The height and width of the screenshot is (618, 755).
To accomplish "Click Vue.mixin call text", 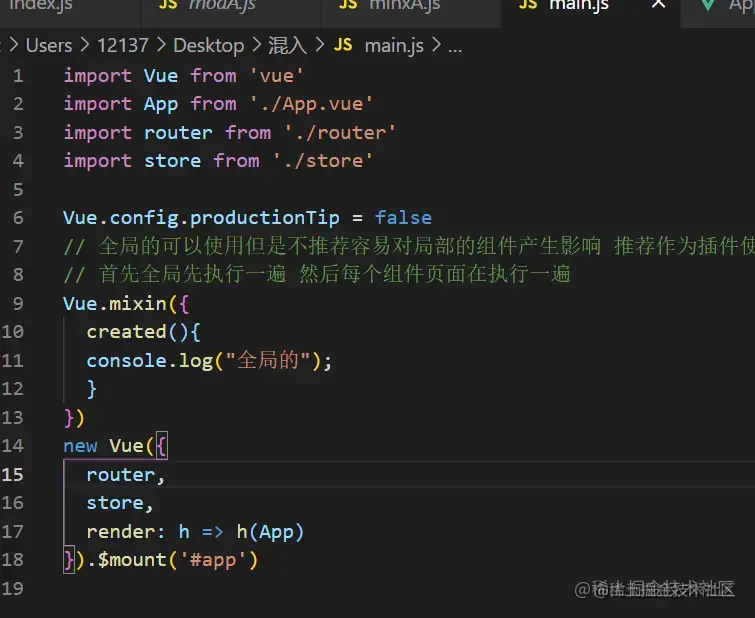I will [x=115, y=304].
